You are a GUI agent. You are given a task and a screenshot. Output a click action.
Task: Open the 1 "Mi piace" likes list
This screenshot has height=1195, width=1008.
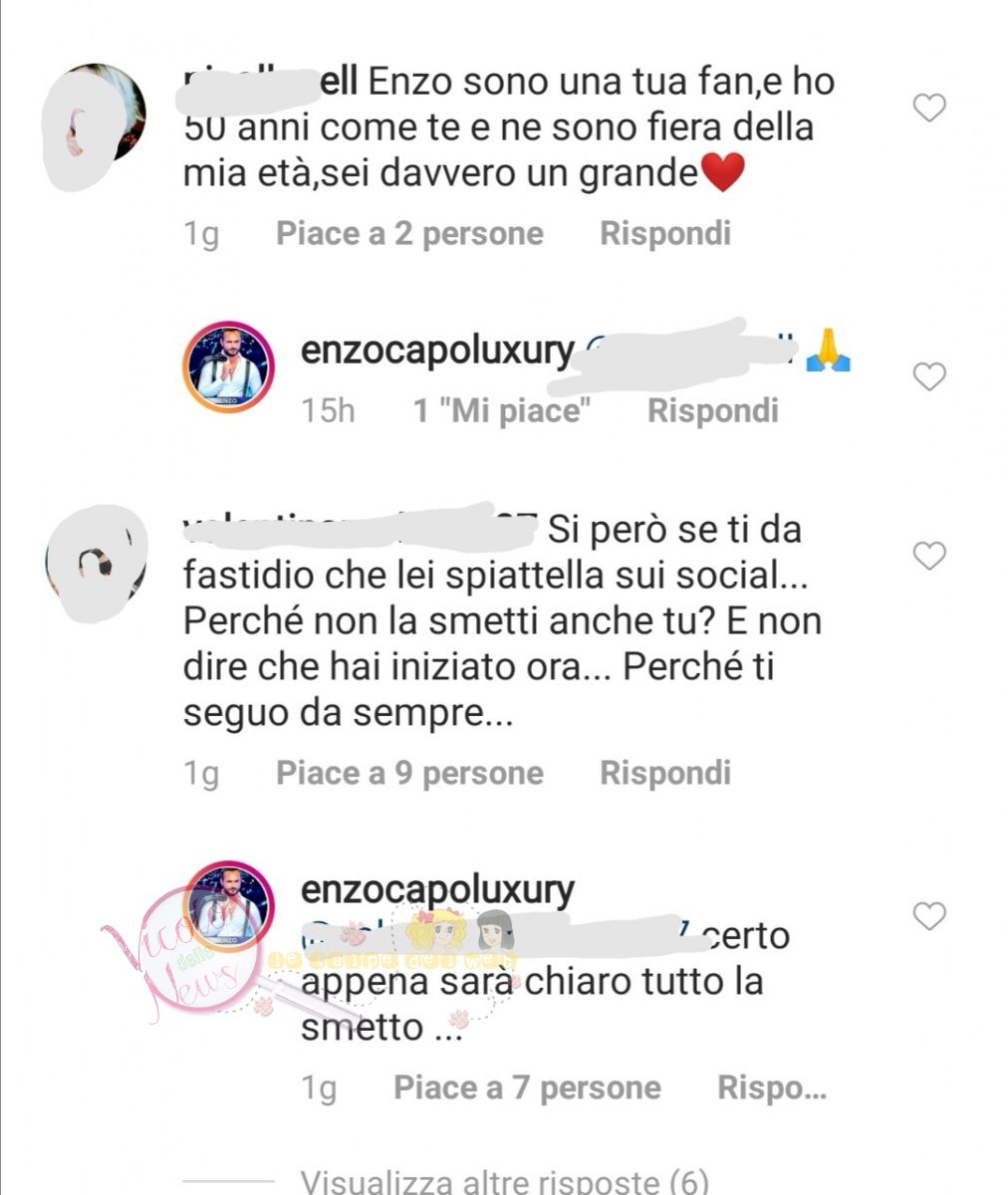coord(503,410)
